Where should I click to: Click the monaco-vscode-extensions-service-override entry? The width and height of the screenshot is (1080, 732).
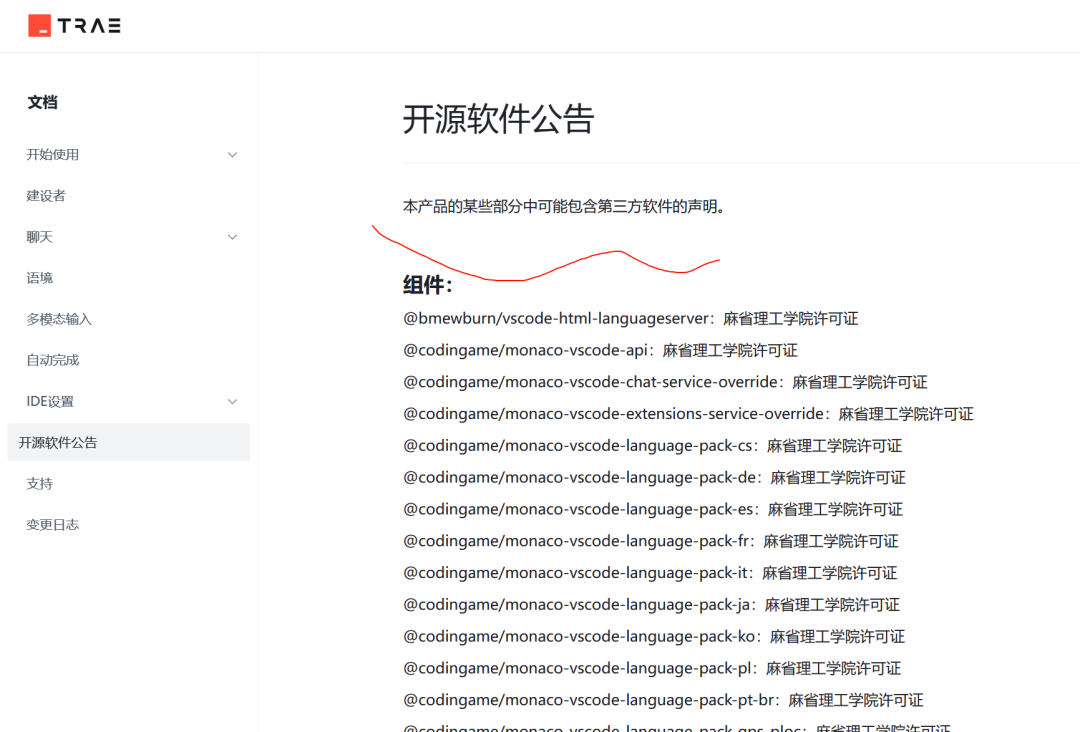(688, 414)
